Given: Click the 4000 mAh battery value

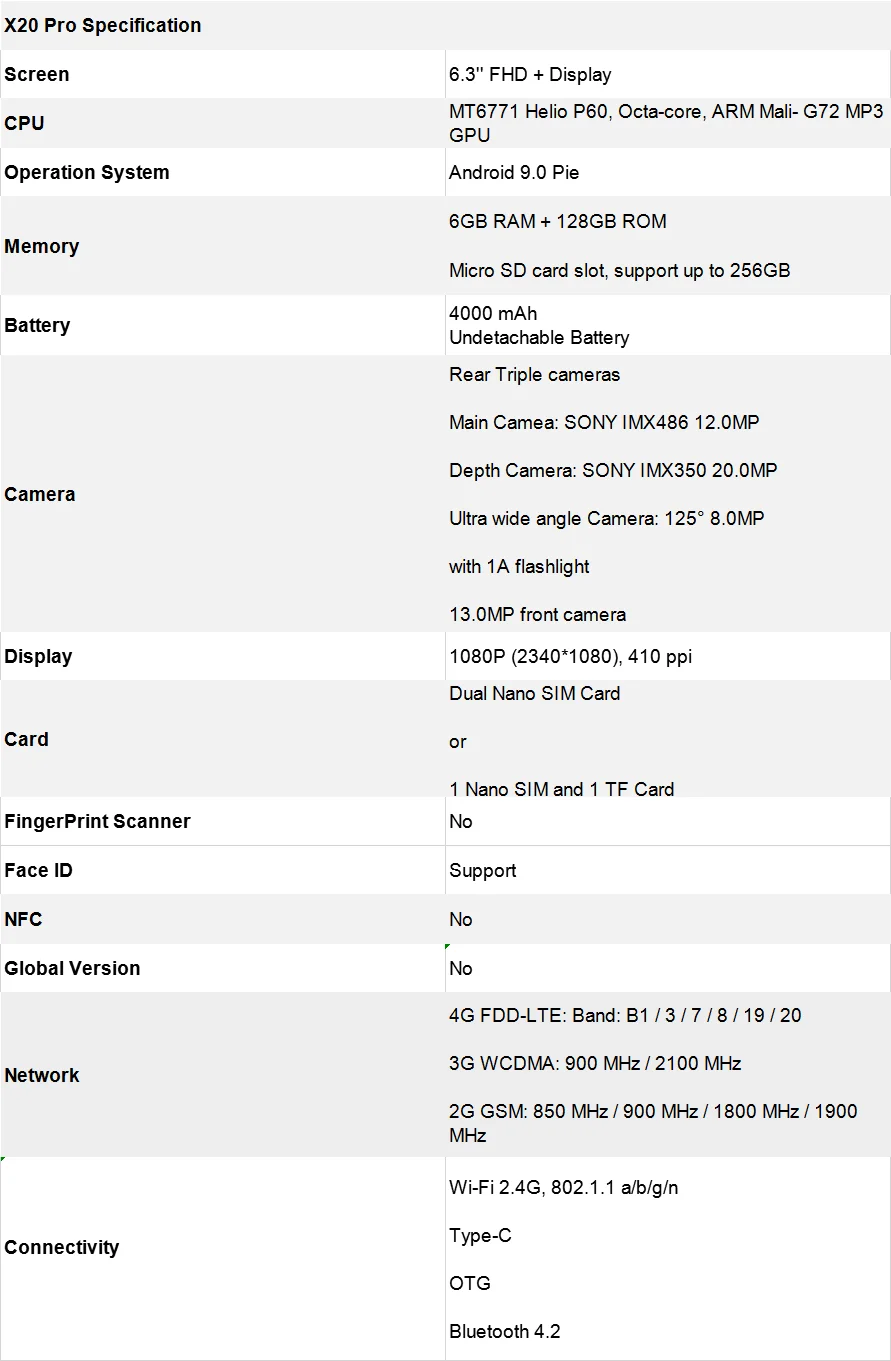Looking at the screenshot, I should pyautogui.click(x=493, y=313).
